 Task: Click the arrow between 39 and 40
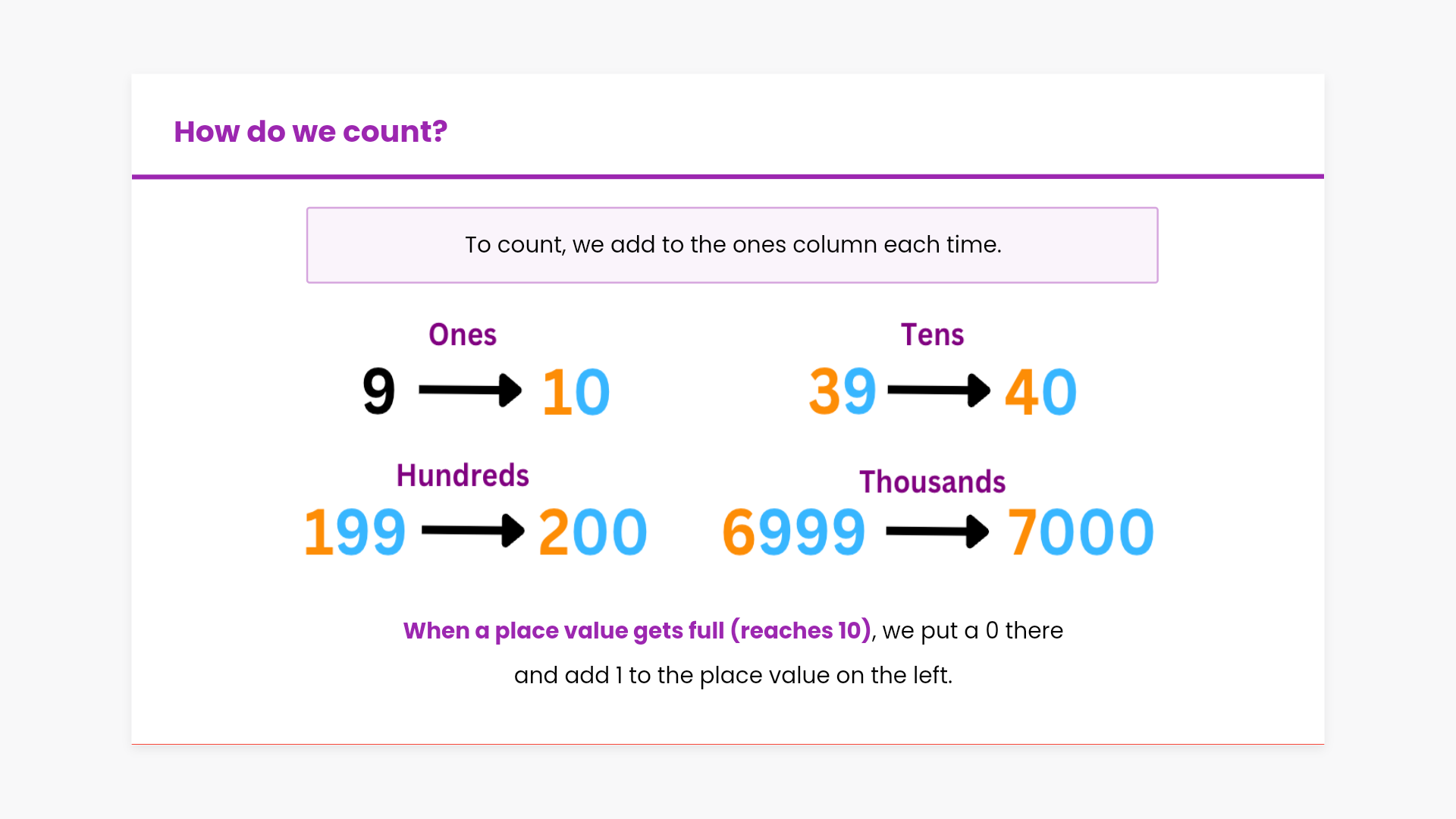939,391
